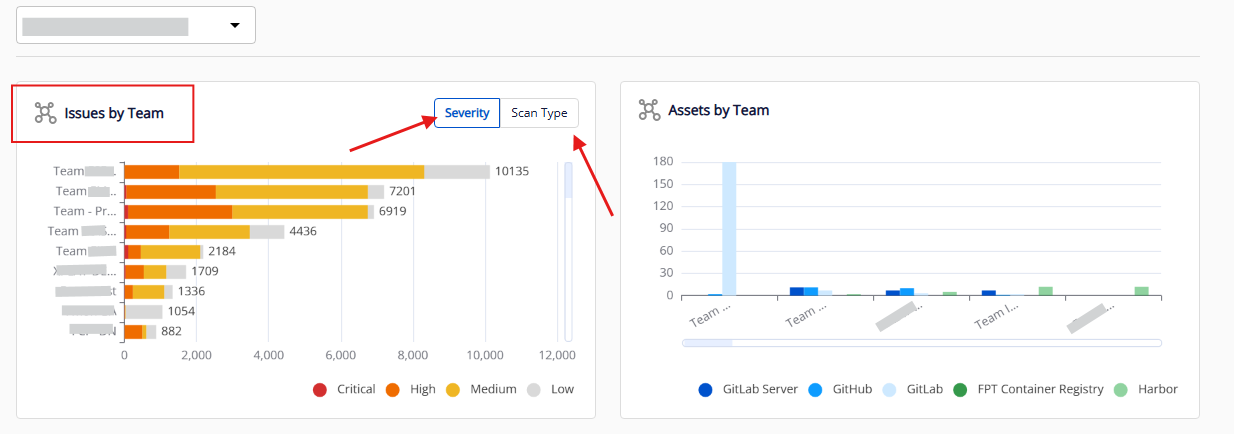1234x434 pixels.
Task: Click the dropdown caret arrow
Action: 235,25
